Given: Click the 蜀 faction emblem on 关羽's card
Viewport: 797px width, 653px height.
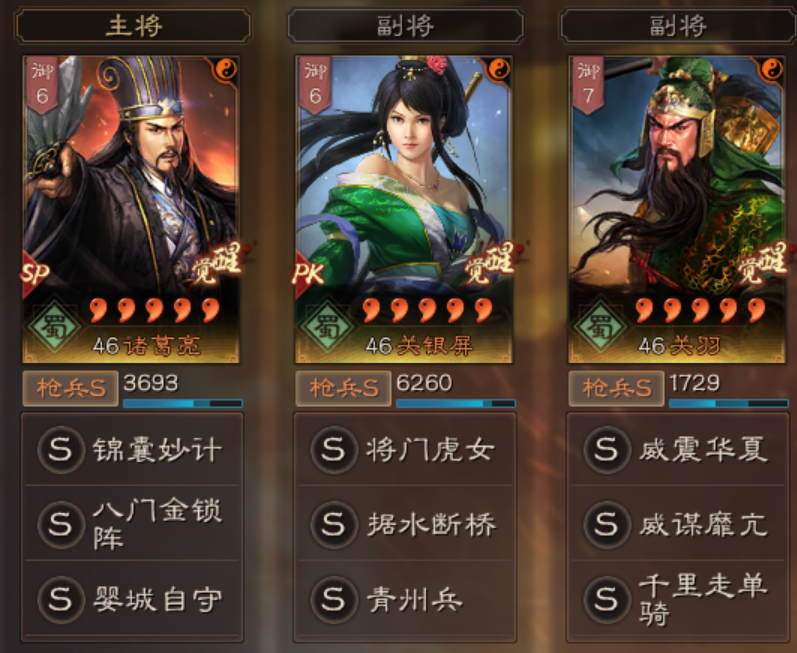Looking at the screenshot, I should (x=600, y=328).
